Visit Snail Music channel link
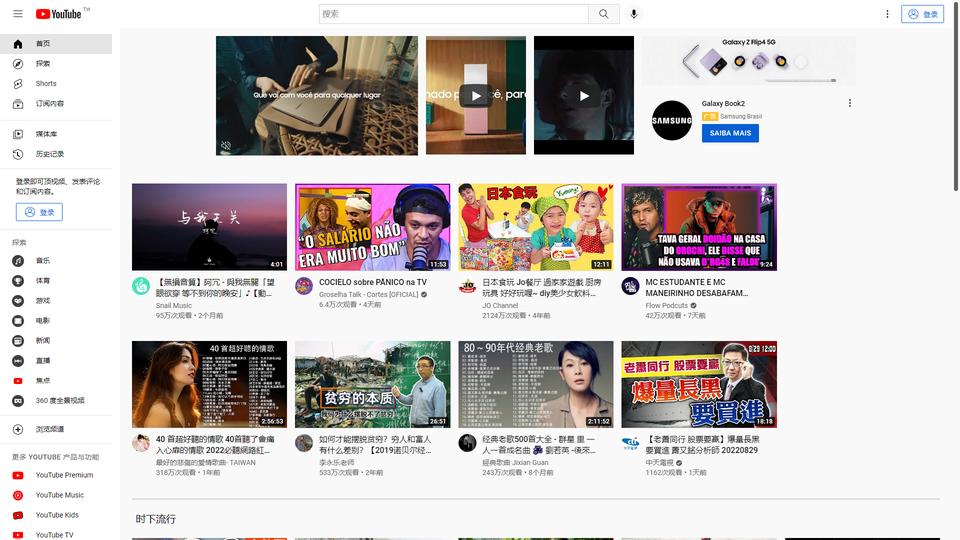Screen dimensions: 960x540 pos(174,306)
